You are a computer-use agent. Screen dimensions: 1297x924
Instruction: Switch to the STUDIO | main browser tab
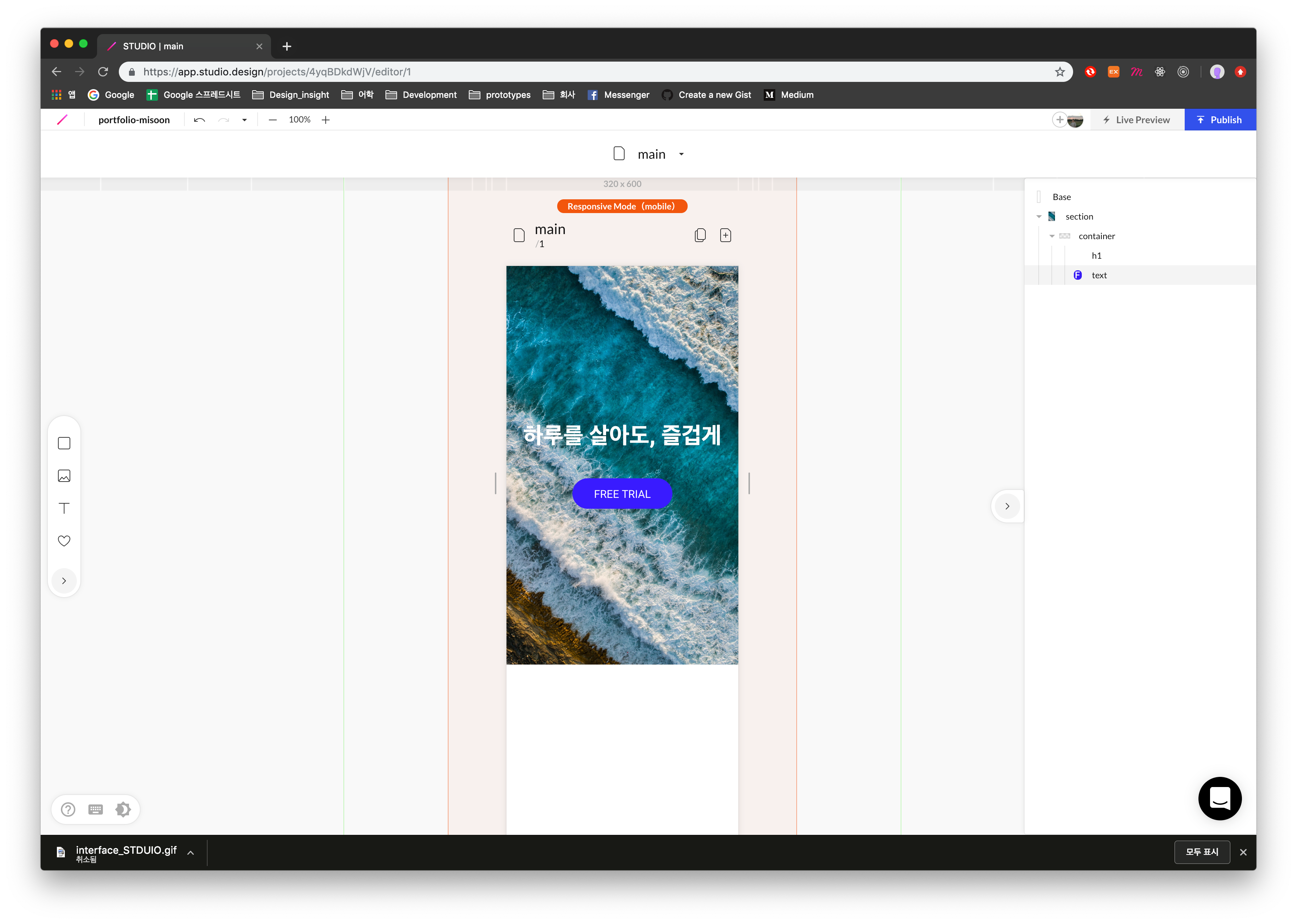(x=183, y=46)
